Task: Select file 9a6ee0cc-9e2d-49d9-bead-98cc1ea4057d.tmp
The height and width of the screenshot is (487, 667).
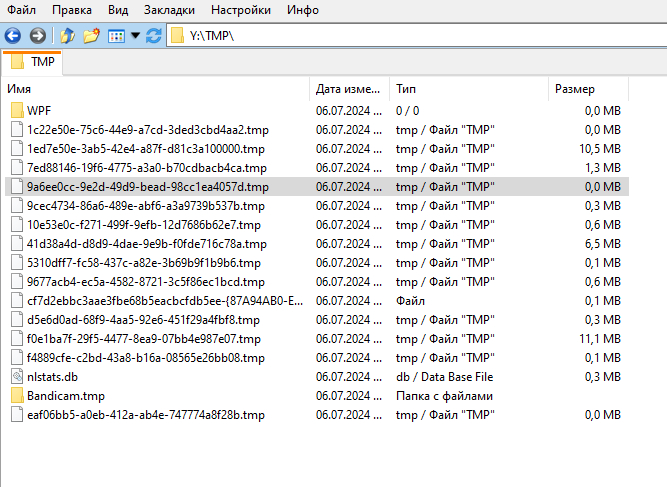Action: [148, 187]
